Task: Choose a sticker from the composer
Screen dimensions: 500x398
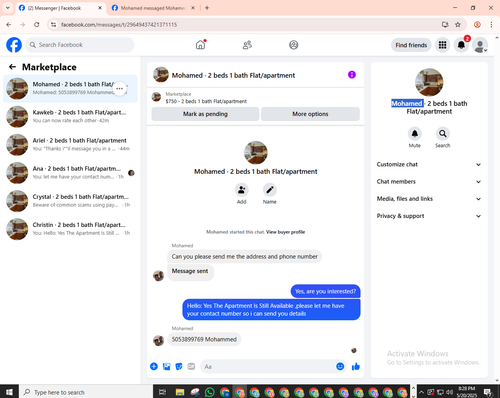Action: click(x=179, y=366)
